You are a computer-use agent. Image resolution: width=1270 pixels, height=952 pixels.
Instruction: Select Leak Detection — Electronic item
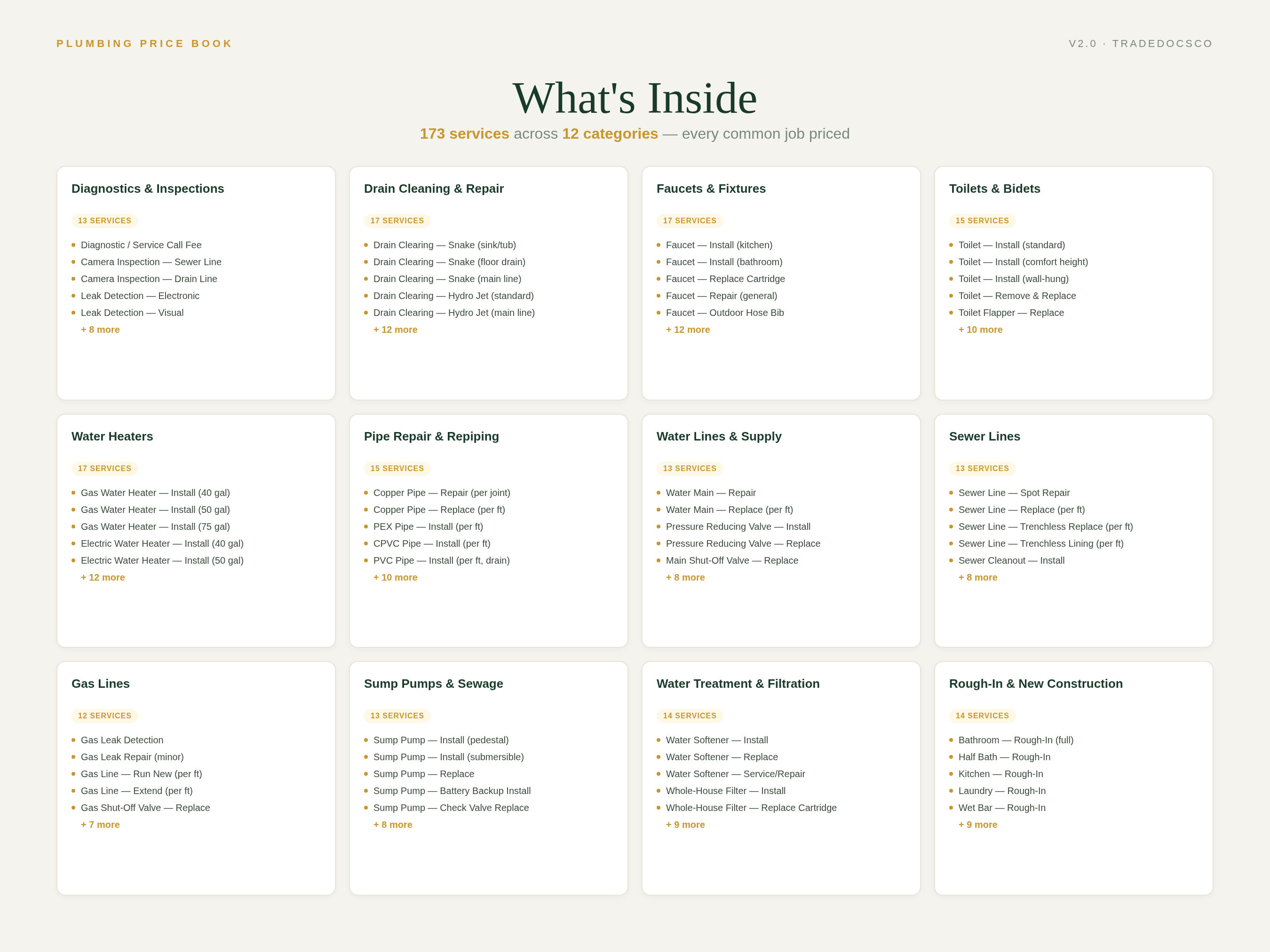click(x=140, y=296)
